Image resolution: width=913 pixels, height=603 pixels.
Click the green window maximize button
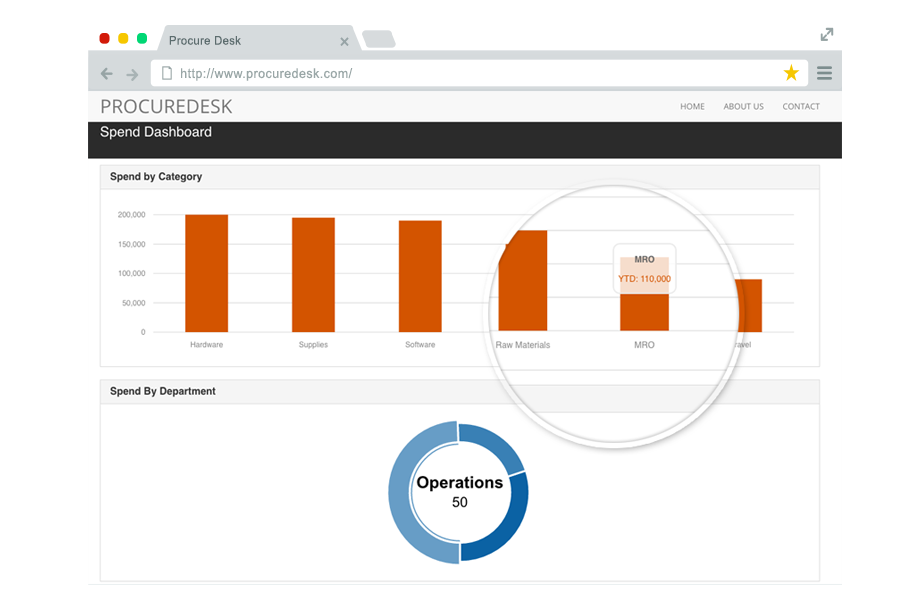point(141,38)
